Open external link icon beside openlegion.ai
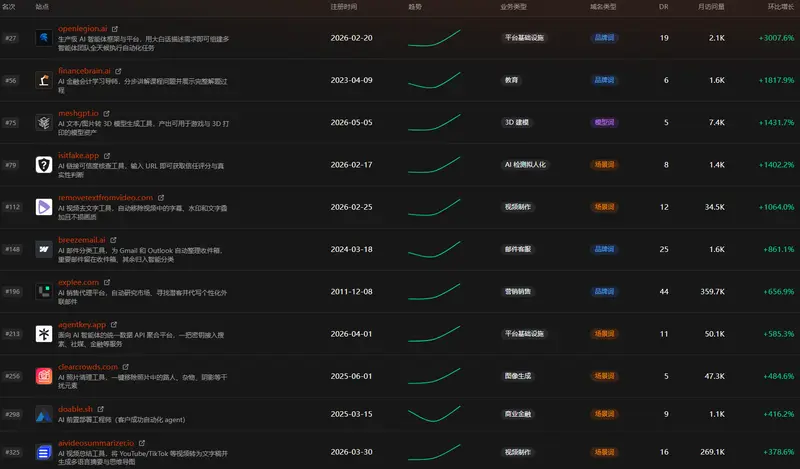Image resolution: width=800 pixels, height=469 pixels. pyautogui.click(x=115, y=29)
